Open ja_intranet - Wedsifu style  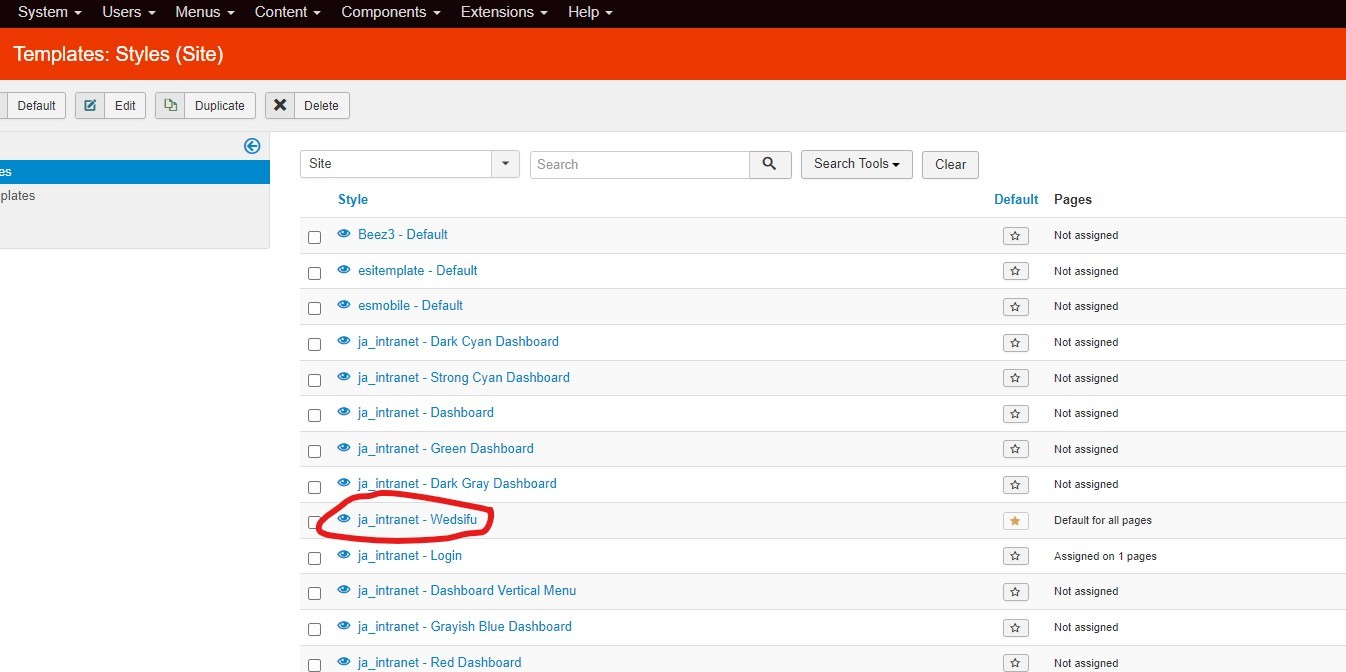coord(417,519)
